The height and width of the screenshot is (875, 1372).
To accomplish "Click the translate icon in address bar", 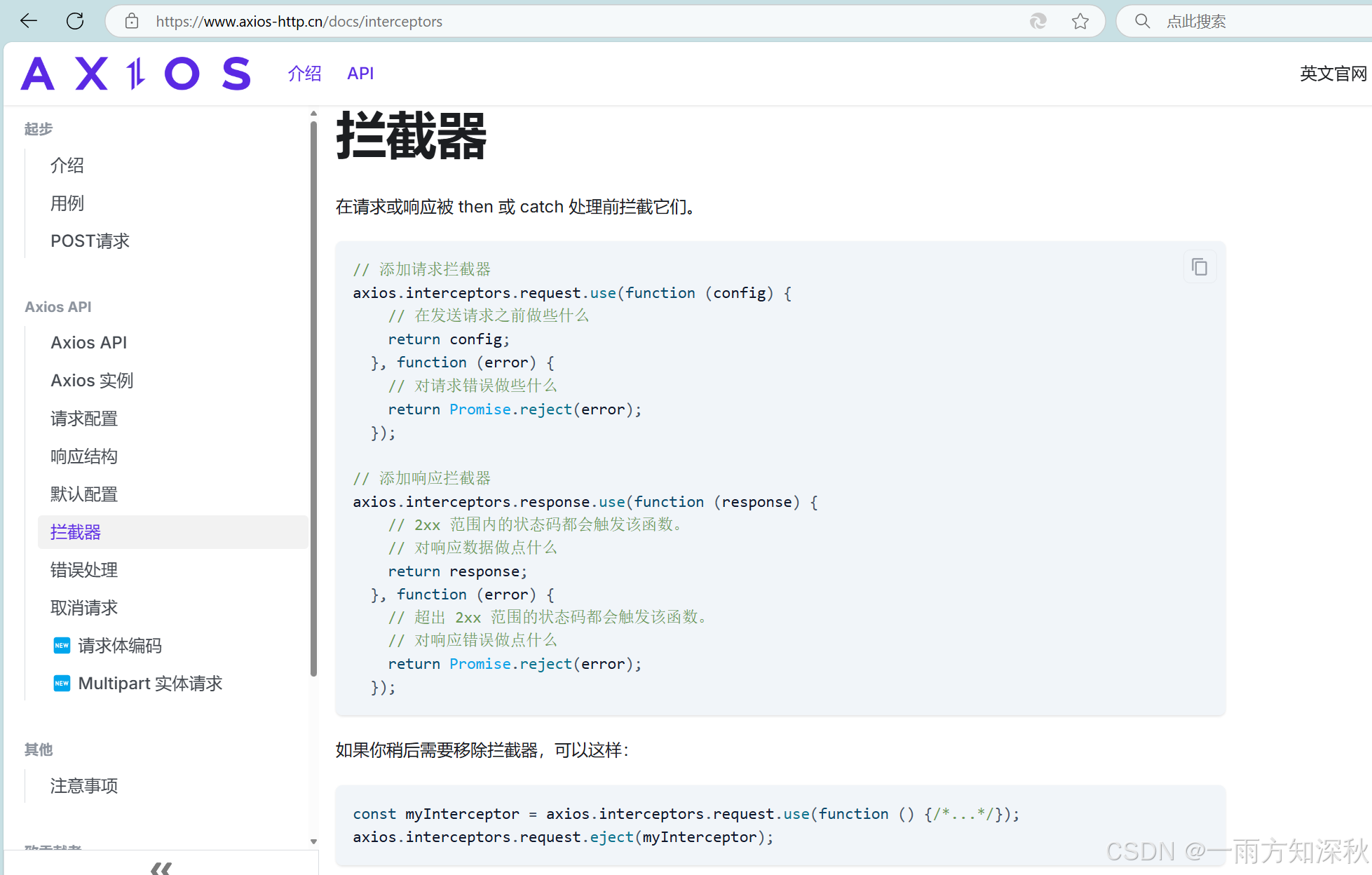I will [1038, 21].
